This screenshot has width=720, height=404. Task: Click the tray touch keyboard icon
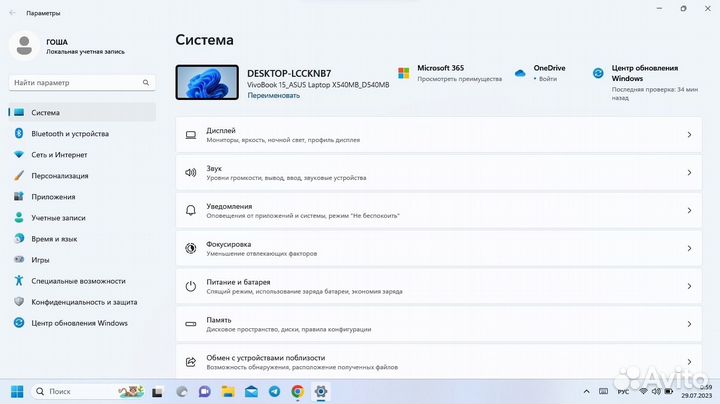coord(603,392)
